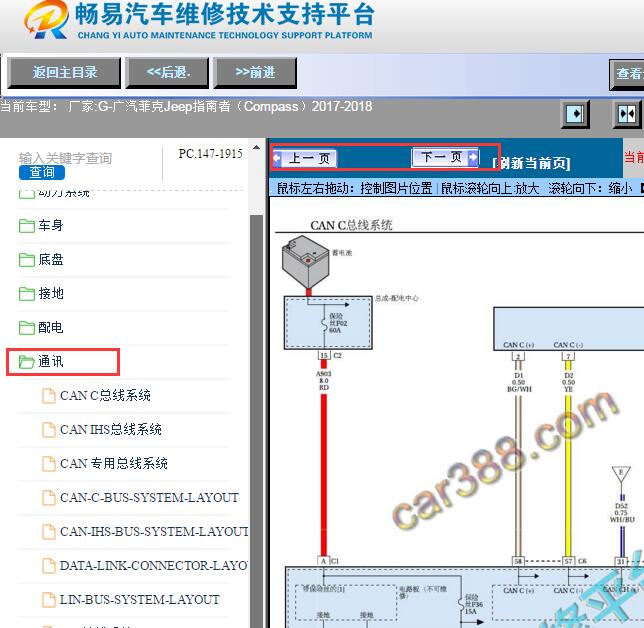
Task: Click the 下一页 next page button
Action: (445, 157)
